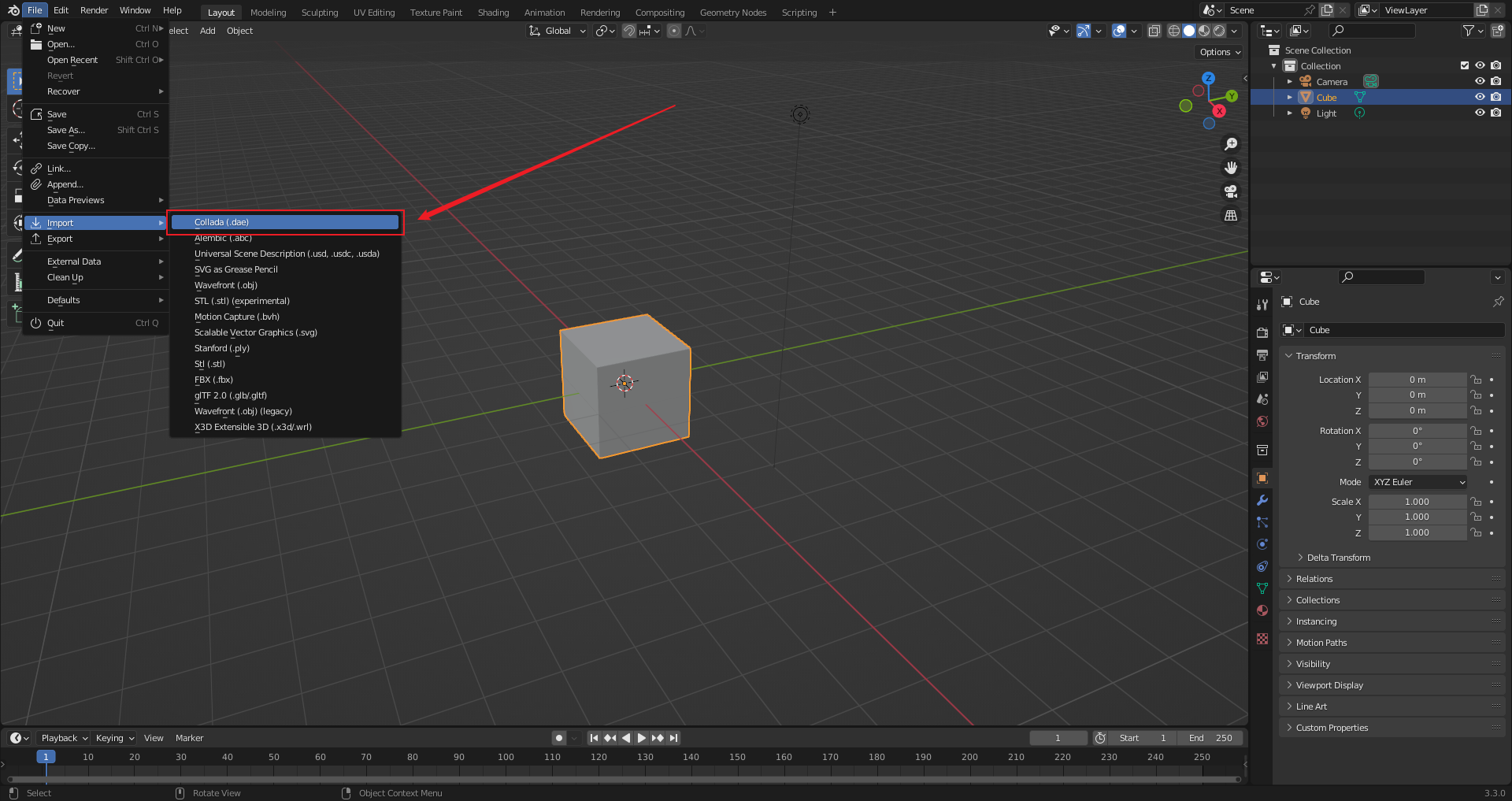Switch to the Shading workspace tab
Image resolution: width=1512 pixels, height=801 pixels.
point(493,13)
